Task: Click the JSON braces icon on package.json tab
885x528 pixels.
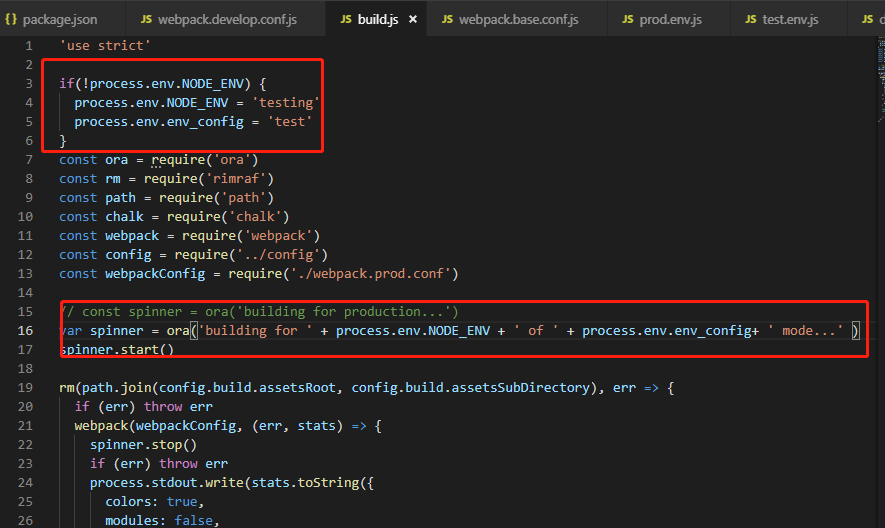Action: click(x=11, y=19)
